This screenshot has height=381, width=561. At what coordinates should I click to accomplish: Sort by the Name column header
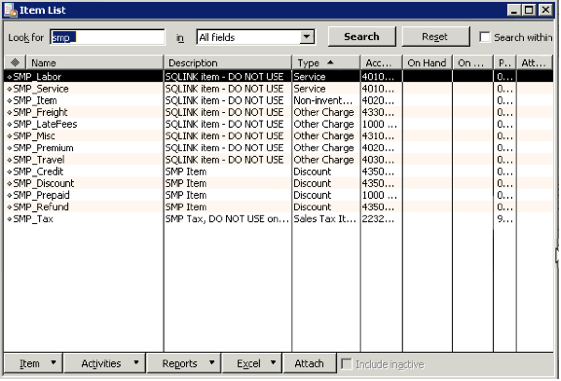(x=95, y=63)
